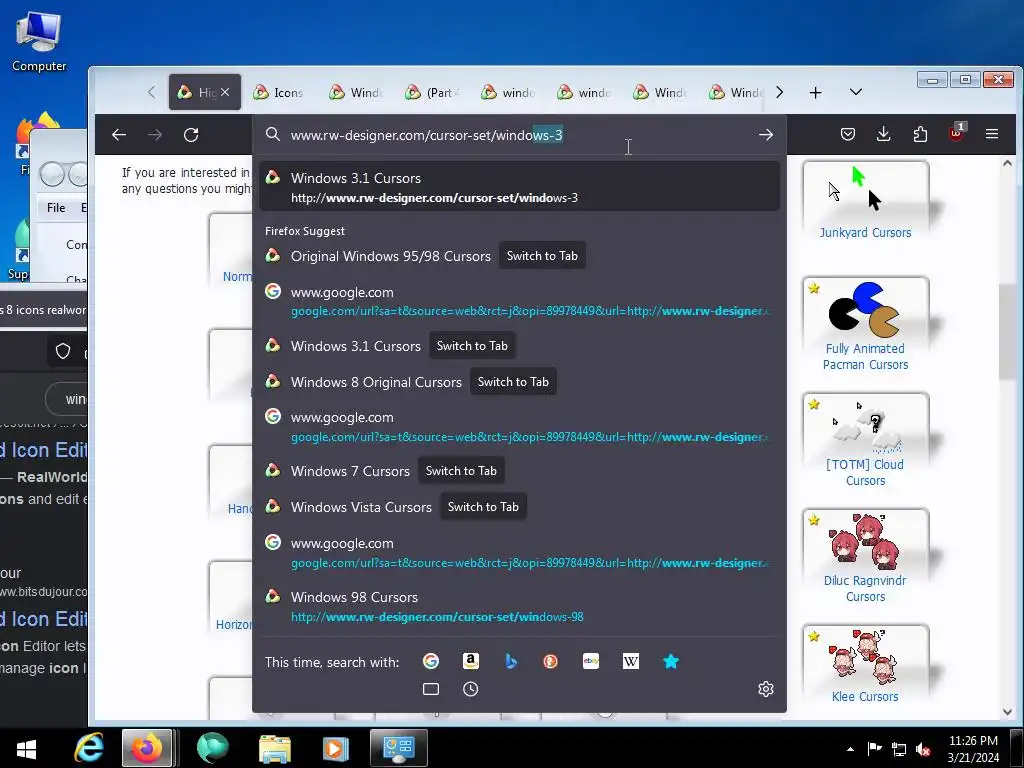
Task: Click Internet Explorer on the taskbar
Action: point(89,748)
